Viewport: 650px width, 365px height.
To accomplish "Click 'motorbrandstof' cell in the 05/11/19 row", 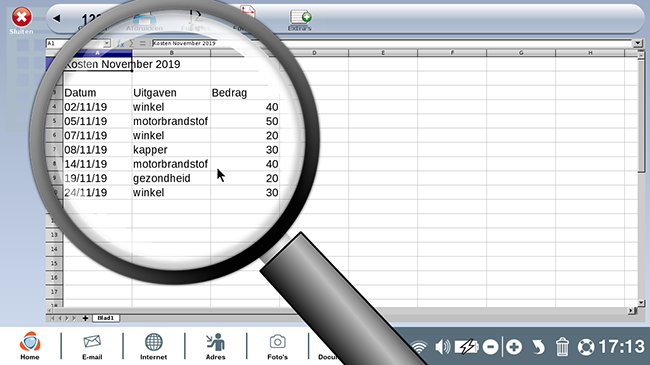I will click(x=171, y=121).
